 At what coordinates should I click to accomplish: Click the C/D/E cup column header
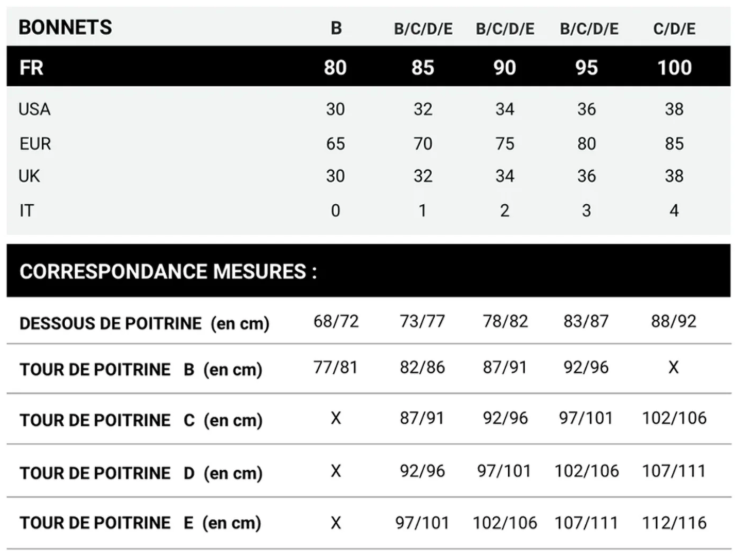coord(675,29)
